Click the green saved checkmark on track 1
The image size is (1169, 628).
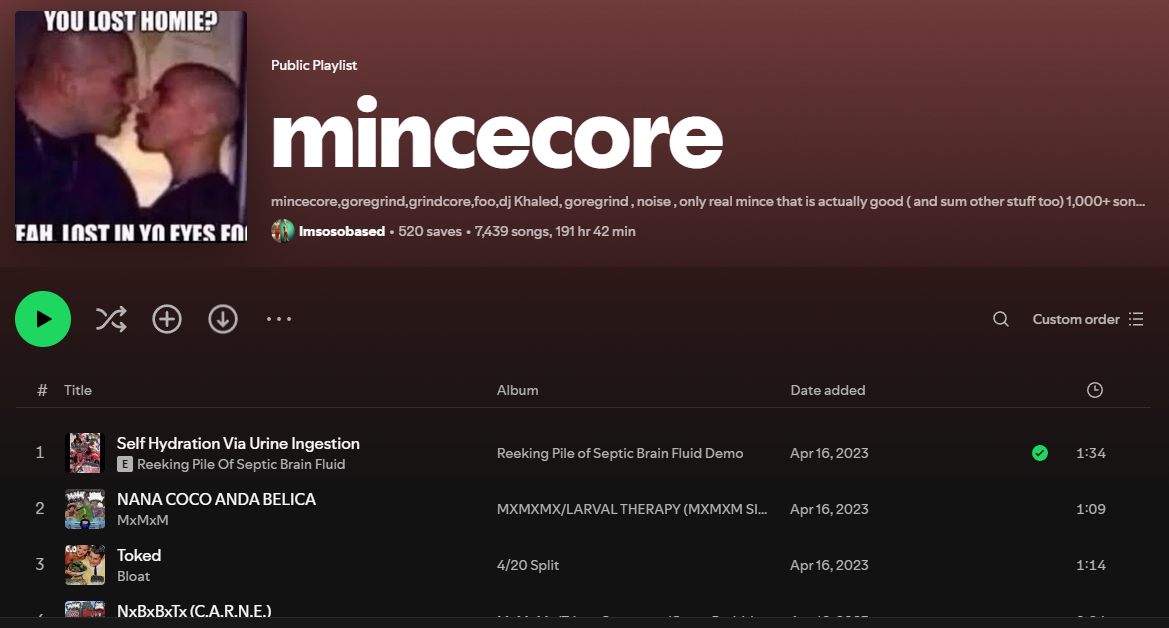tap(1040, 453)
